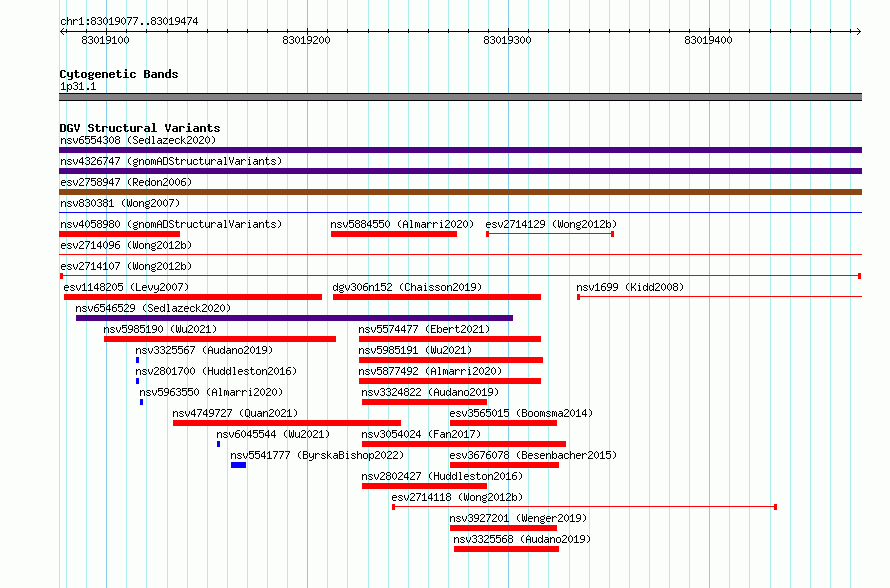
Task: Select nsv3324822 (Audano2019) label
Action: coord(430,392)
